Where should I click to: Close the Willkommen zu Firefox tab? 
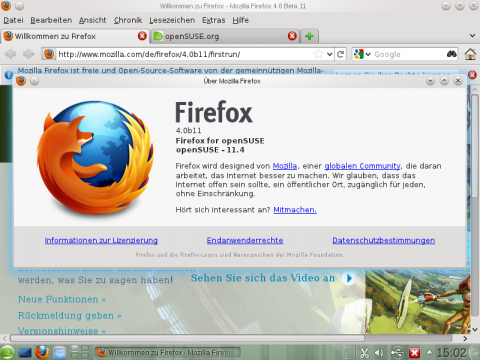coord(142,36)
